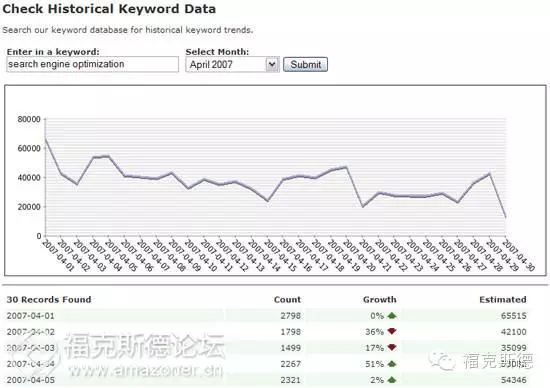Image resolution: width=550 pixels, height=388 pixels.
Task: Click green up arrow for 51% growth
Action: click(x=392, y=364)
